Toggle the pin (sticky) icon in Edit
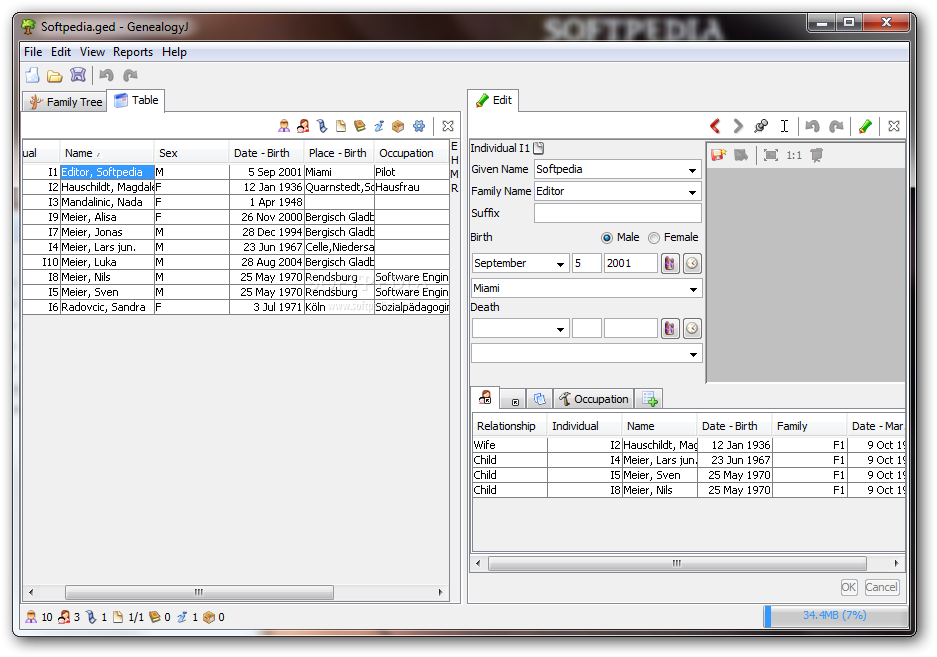The height and width of the screenshot is (657, 937). click(x=761, y=126)
